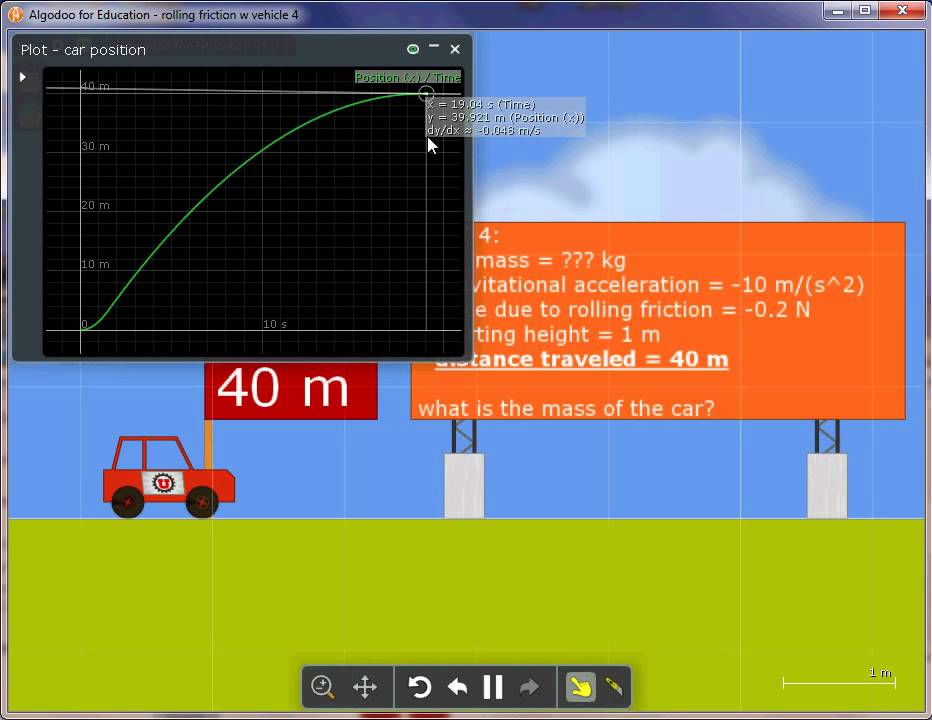The width and height of the screenshot is (932, 720).
Task: Click the Plot - car position title
Action: tap(83, 50)
